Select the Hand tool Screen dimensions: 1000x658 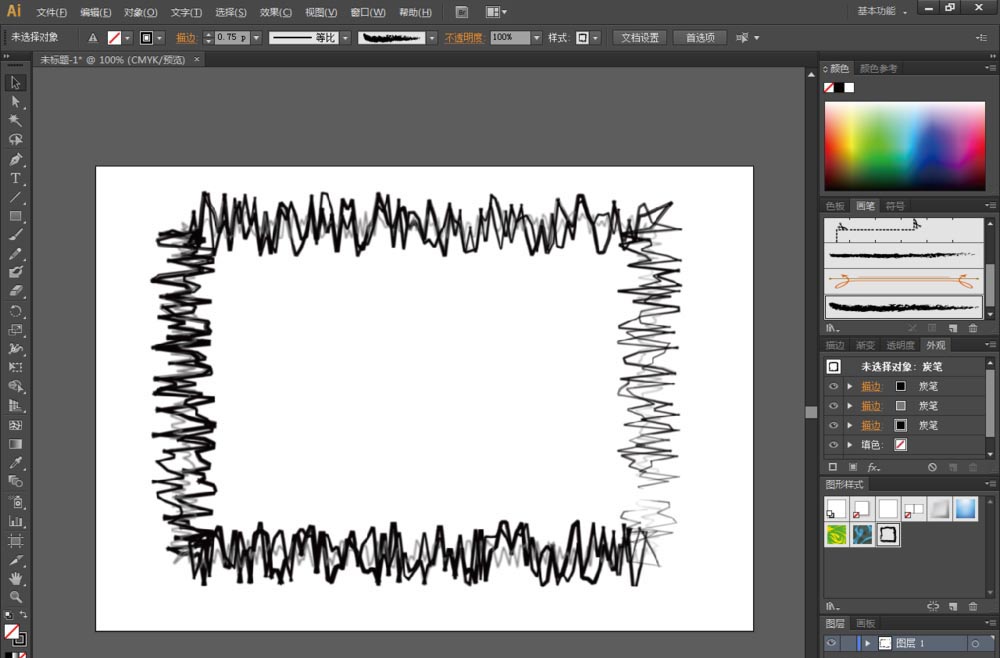click(15, 578)
